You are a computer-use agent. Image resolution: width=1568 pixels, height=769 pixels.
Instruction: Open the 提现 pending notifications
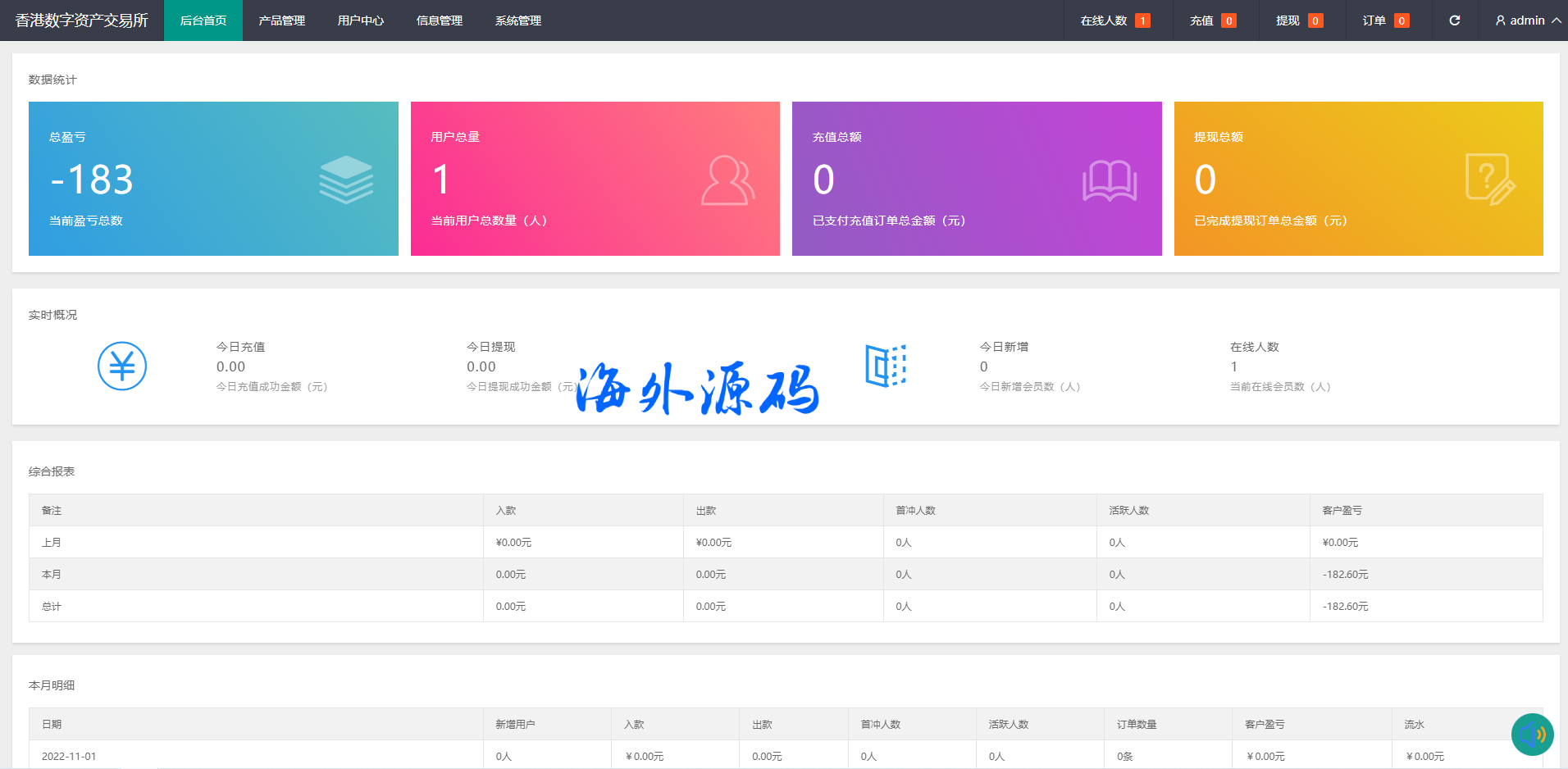click(x=1298, y=20)
